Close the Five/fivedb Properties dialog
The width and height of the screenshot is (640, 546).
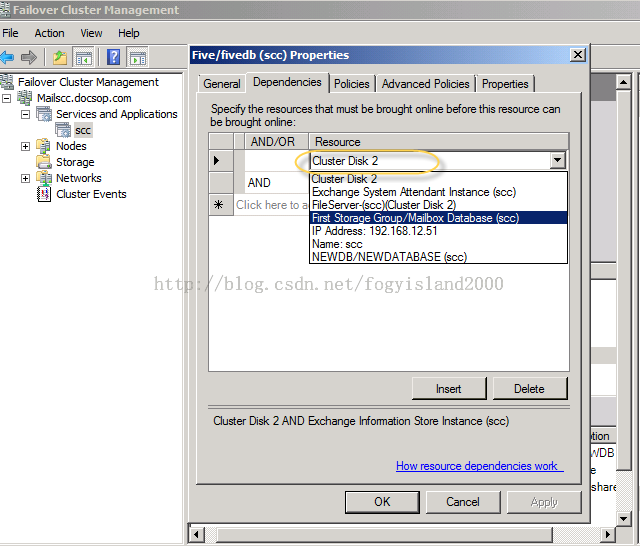tap(578, 55)
